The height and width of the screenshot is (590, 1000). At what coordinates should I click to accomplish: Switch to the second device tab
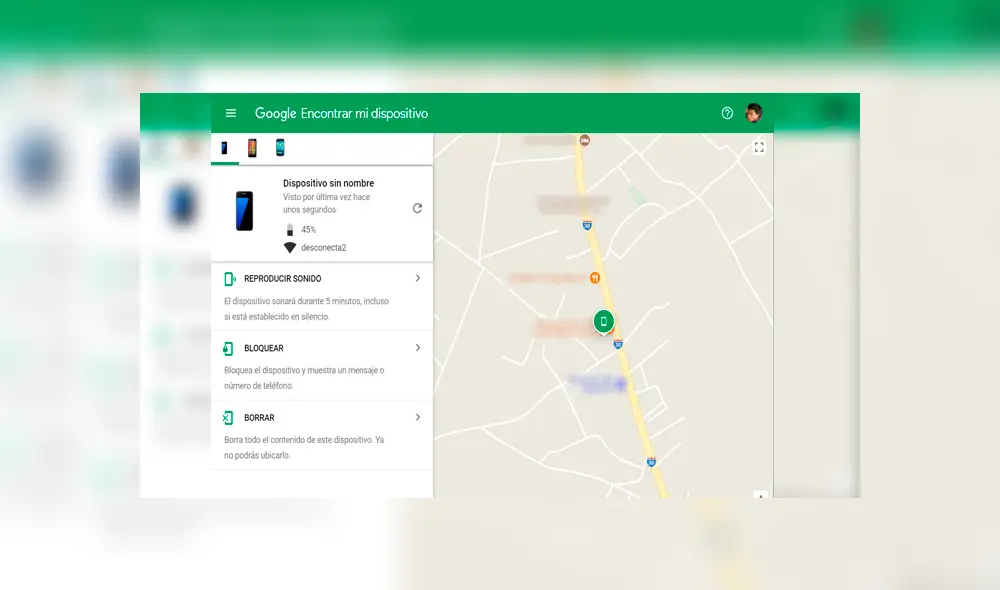pyautogui.click(x=252, y=147)
